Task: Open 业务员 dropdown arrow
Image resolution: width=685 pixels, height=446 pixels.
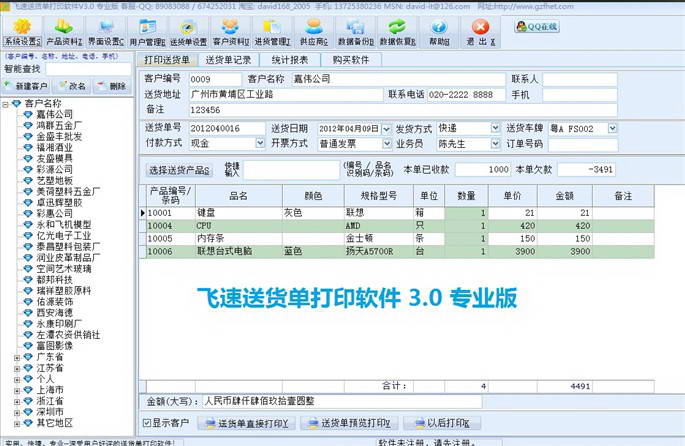Action: [x=495, y=143]
